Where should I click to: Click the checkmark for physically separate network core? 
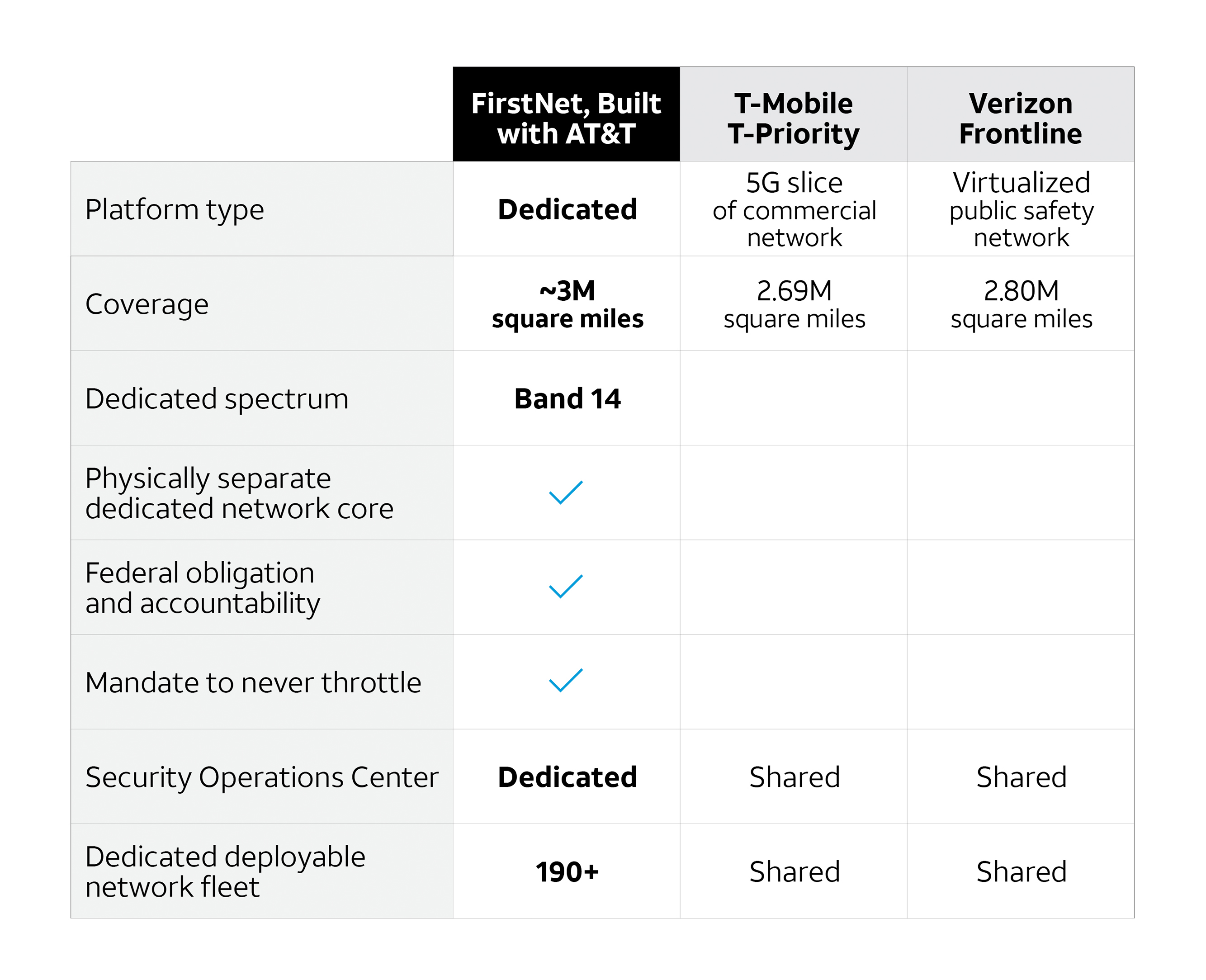(566, 492)
